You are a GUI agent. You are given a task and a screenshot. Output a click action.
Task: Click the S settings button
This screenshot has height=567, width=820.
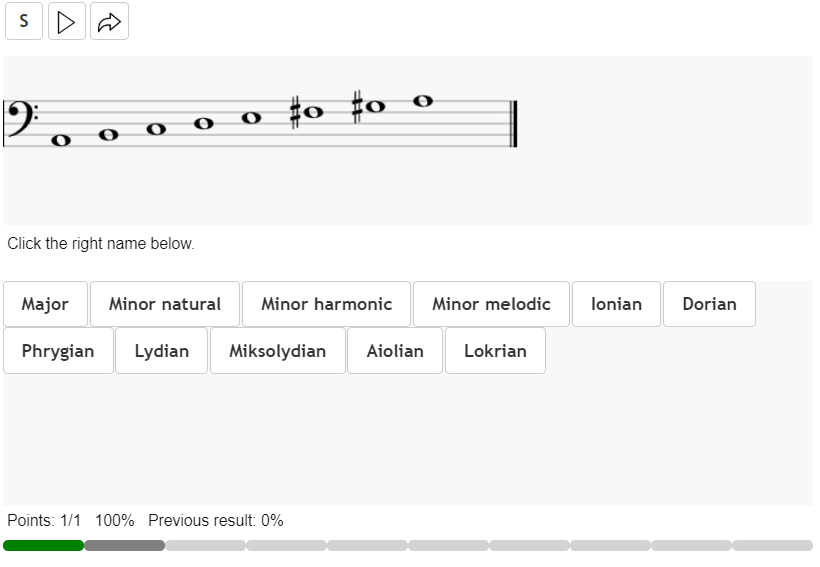24,21
